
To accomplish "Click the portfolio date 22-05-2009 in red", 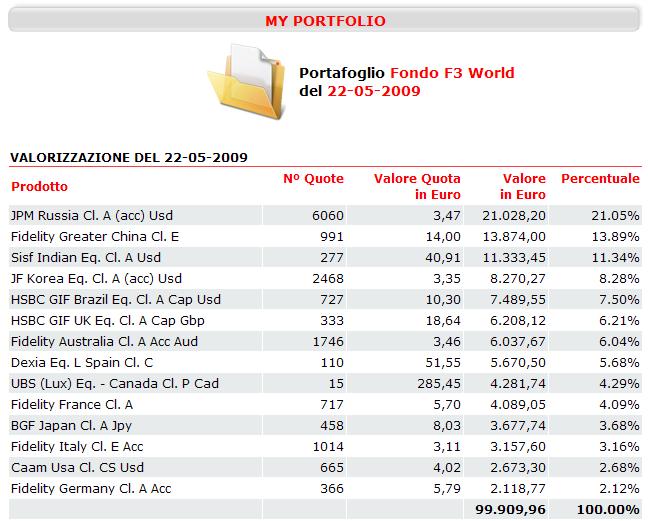I will [x=374, y=91].
